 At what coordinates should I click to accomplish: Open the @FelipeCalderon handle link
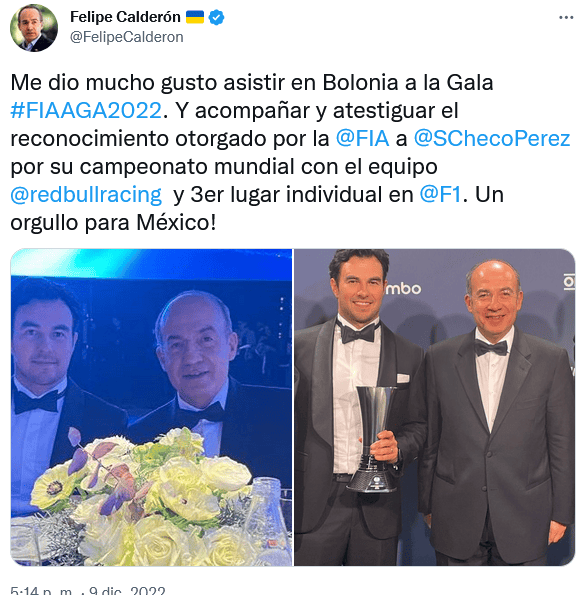click(127, 37)
